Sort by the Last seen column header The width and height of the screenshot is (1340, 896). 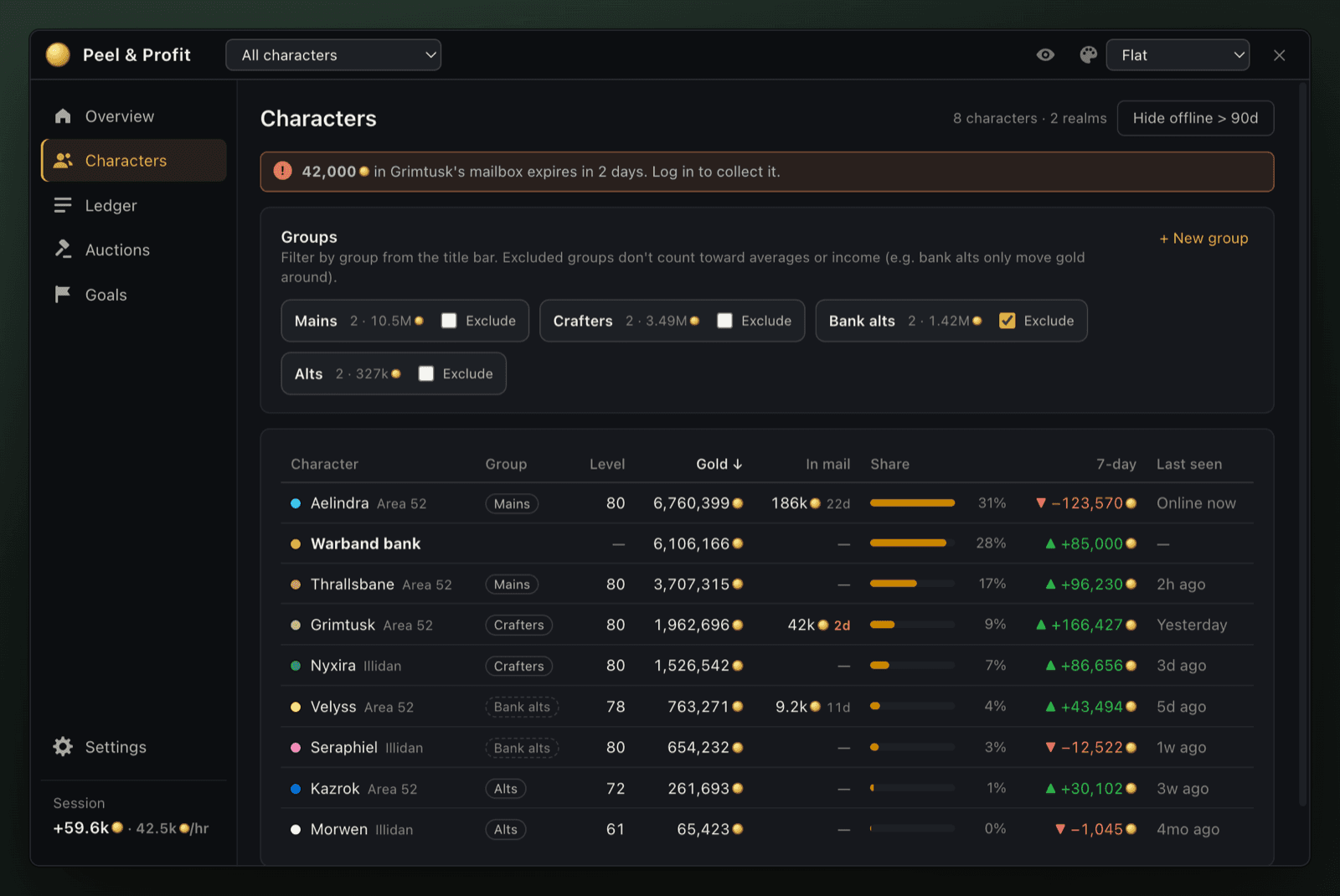1189,464
